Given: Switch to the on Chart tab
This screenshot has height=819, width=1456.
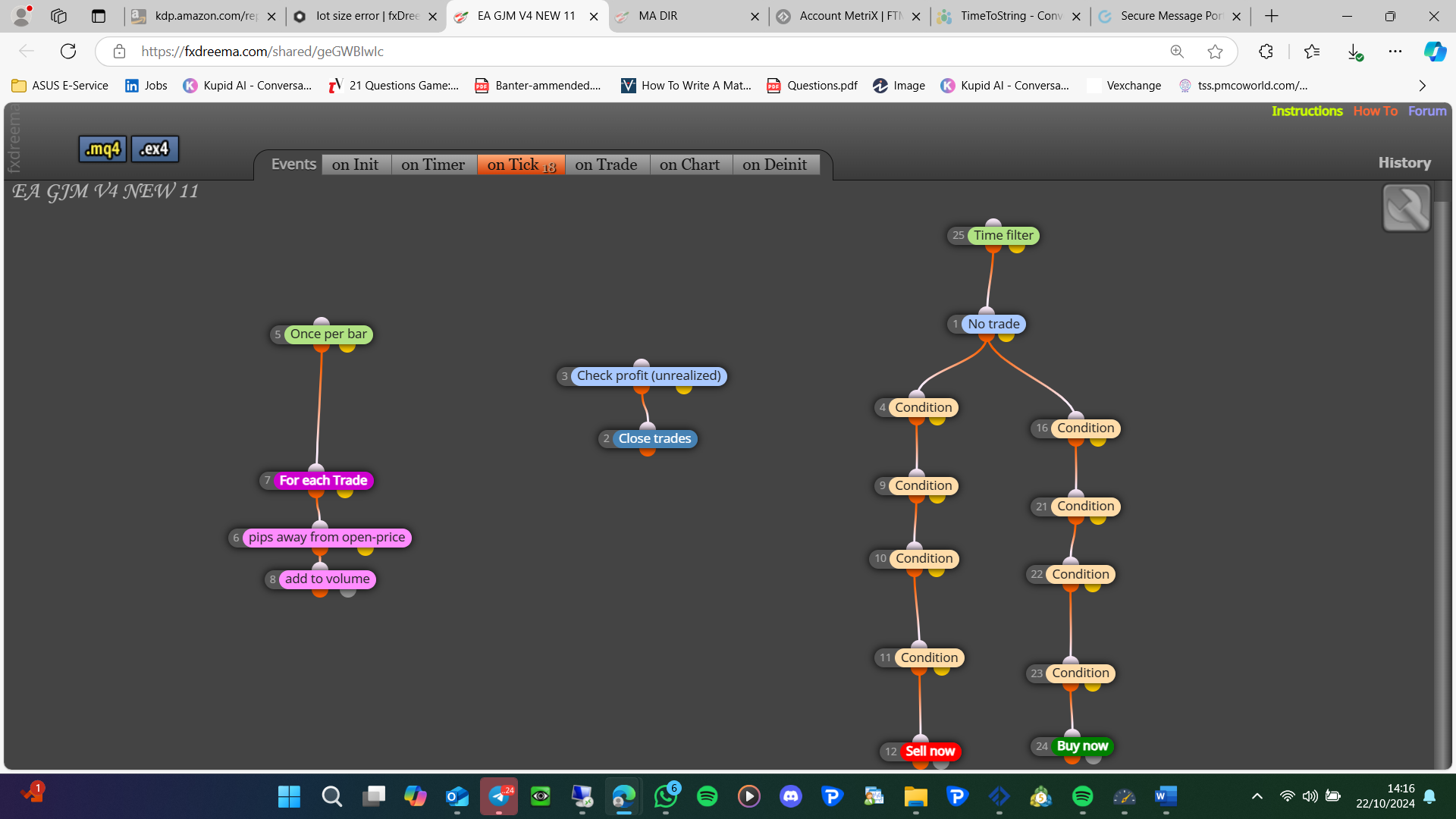Looking at the screenshot, I should 690,165.
